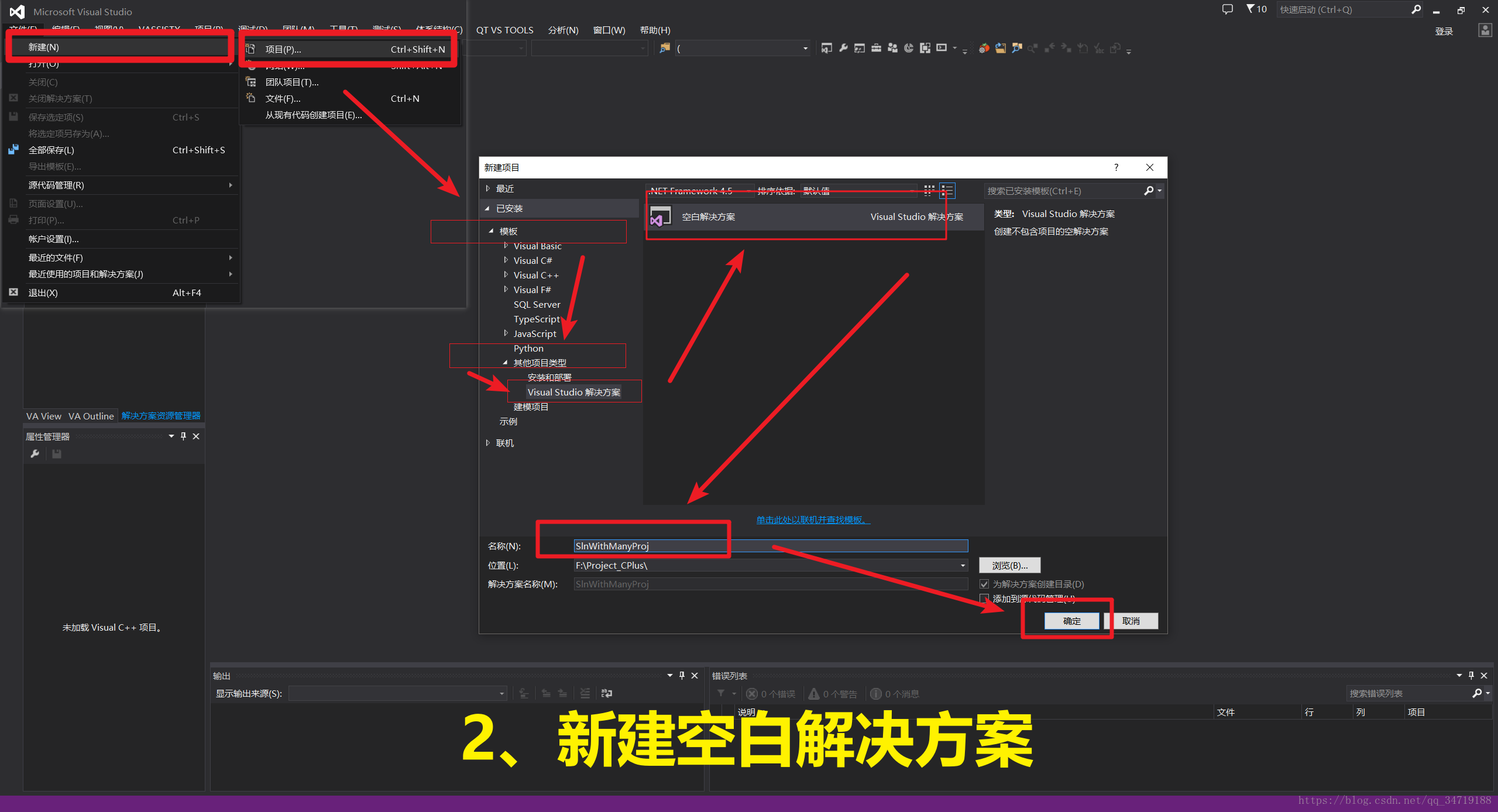Close the 输出 panel
The image size is (1498, 812).
coord(695,676)
